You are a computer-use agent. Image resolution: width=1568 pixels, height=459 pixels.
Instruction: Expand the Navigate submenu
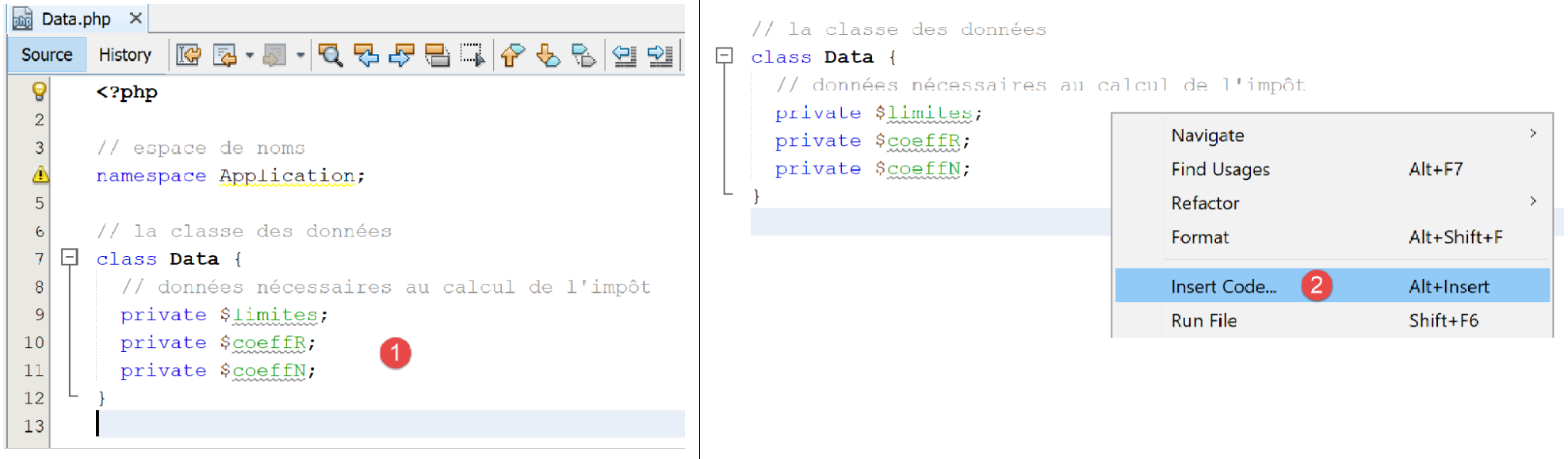(x=1532, y=135)
